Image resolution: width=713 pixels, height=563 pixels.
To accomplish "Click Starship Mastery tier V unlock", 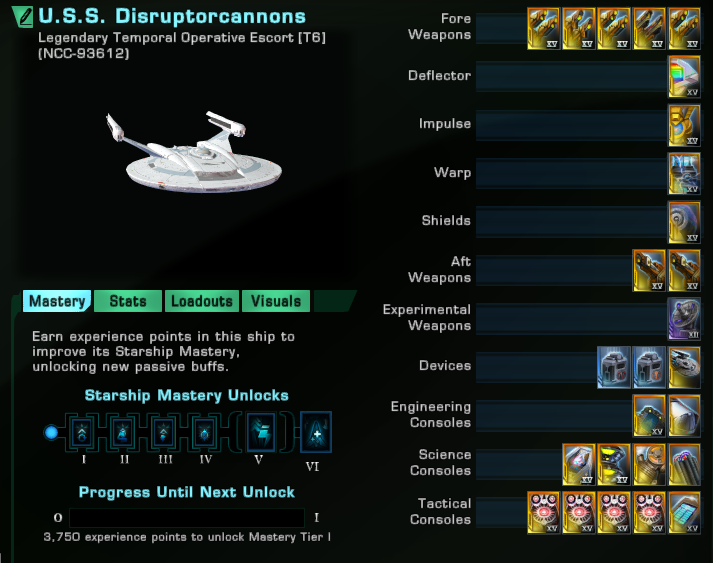I will pyautogui.click(x=260, y=432).
